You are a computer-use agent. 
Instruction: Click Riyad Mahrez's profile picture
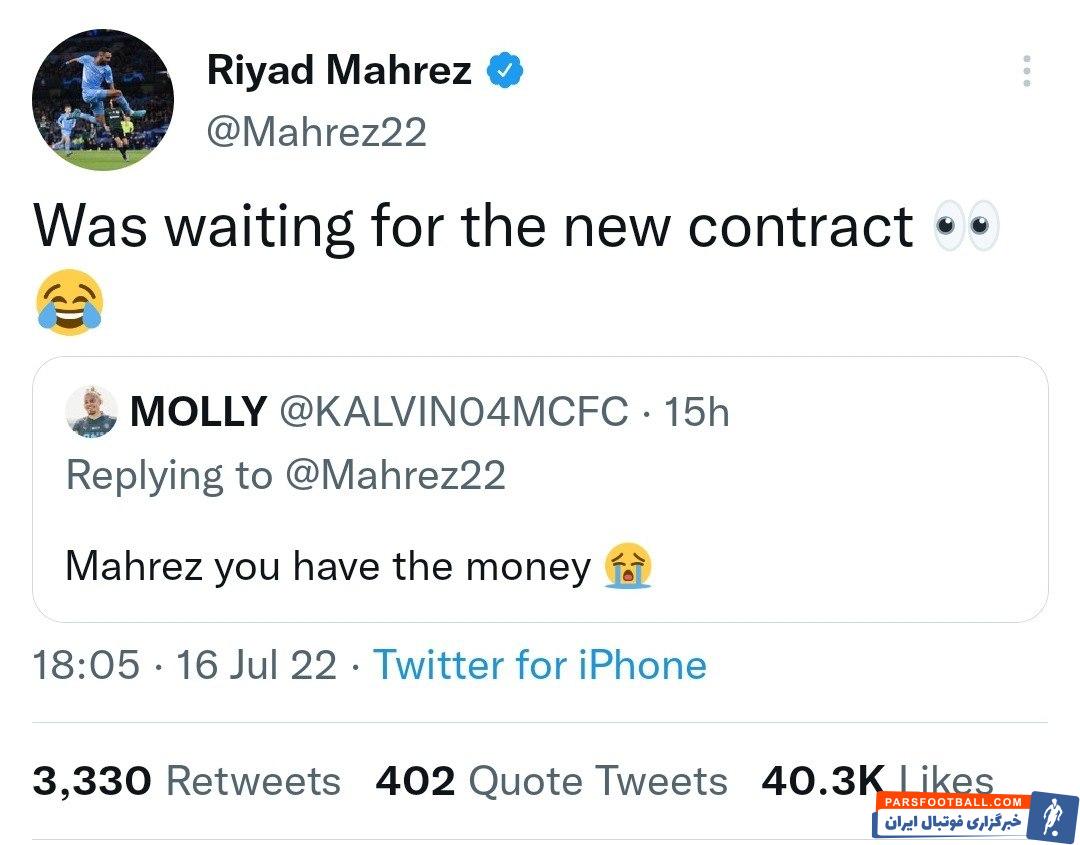point(103,100)
